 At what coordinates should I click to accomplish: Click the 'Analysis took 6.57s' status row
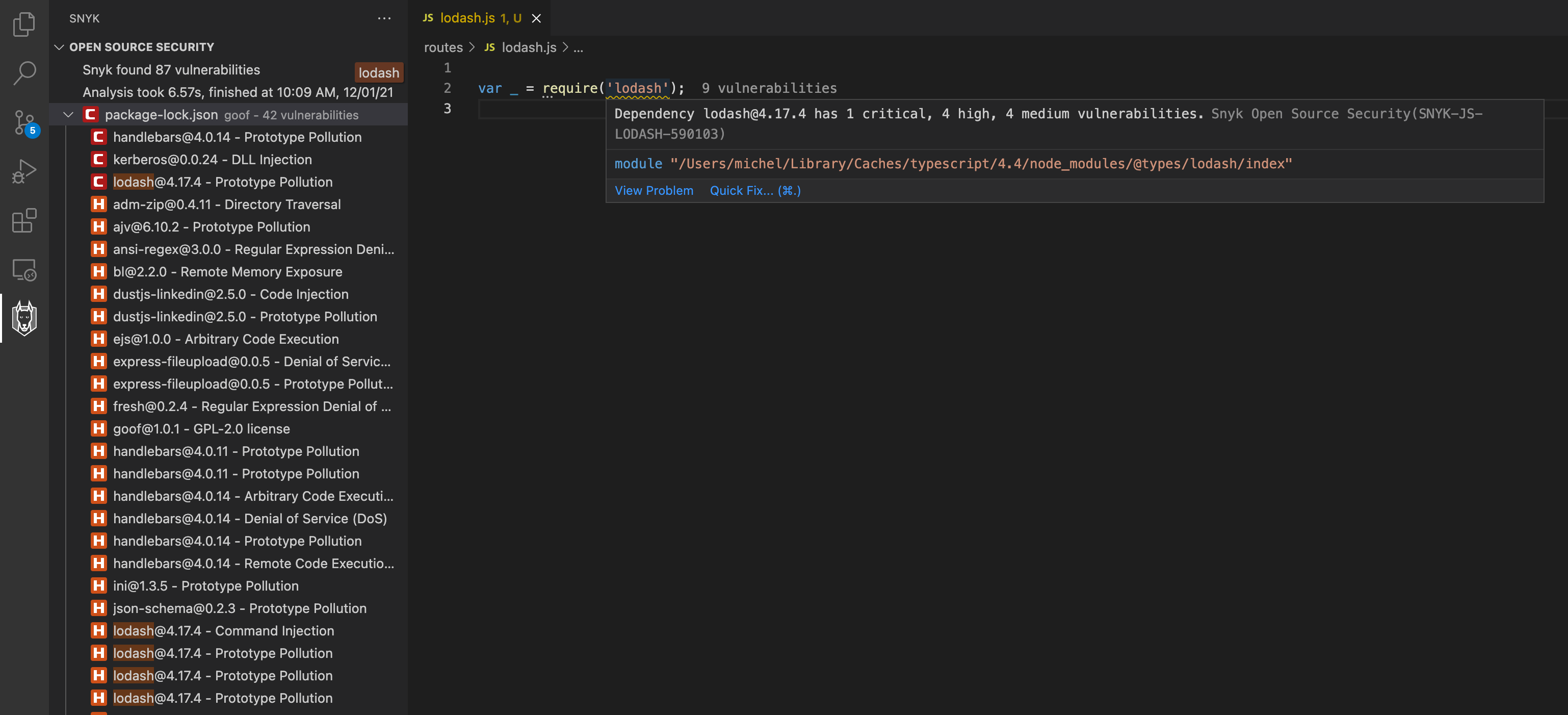tap(229, 93)
